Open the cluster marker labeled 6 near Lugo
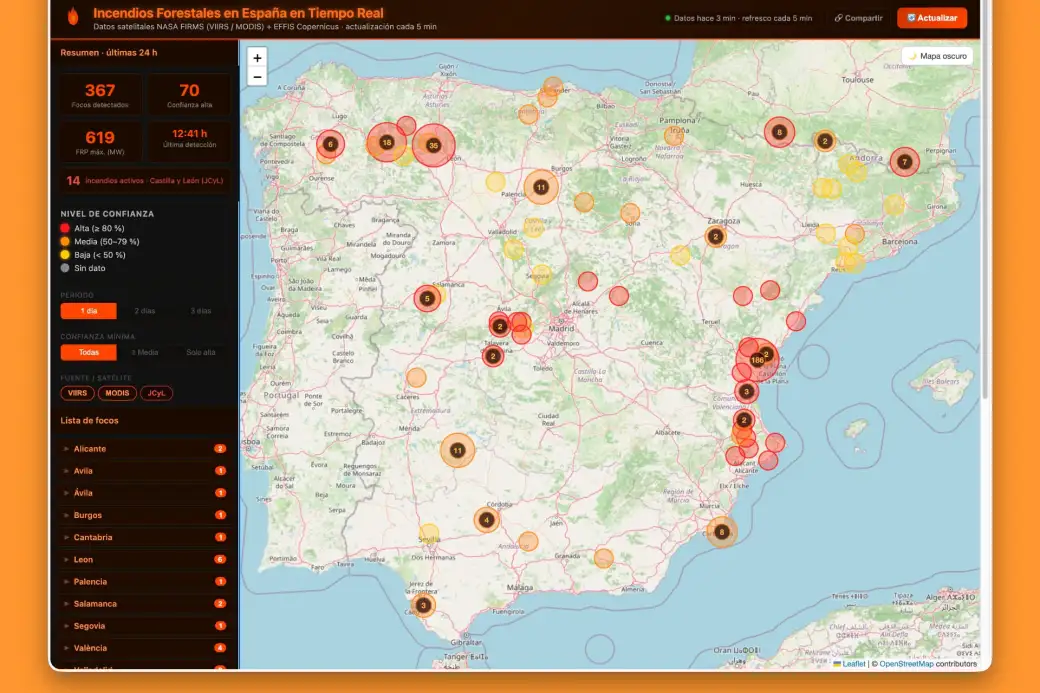This screenshot has height=693, width=1040. coord(330,144)
